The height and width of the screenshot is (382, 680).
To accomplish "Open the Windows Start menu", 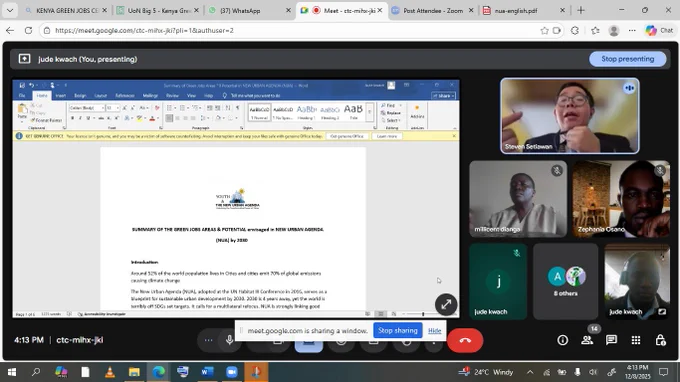I will tap(12, 372).
